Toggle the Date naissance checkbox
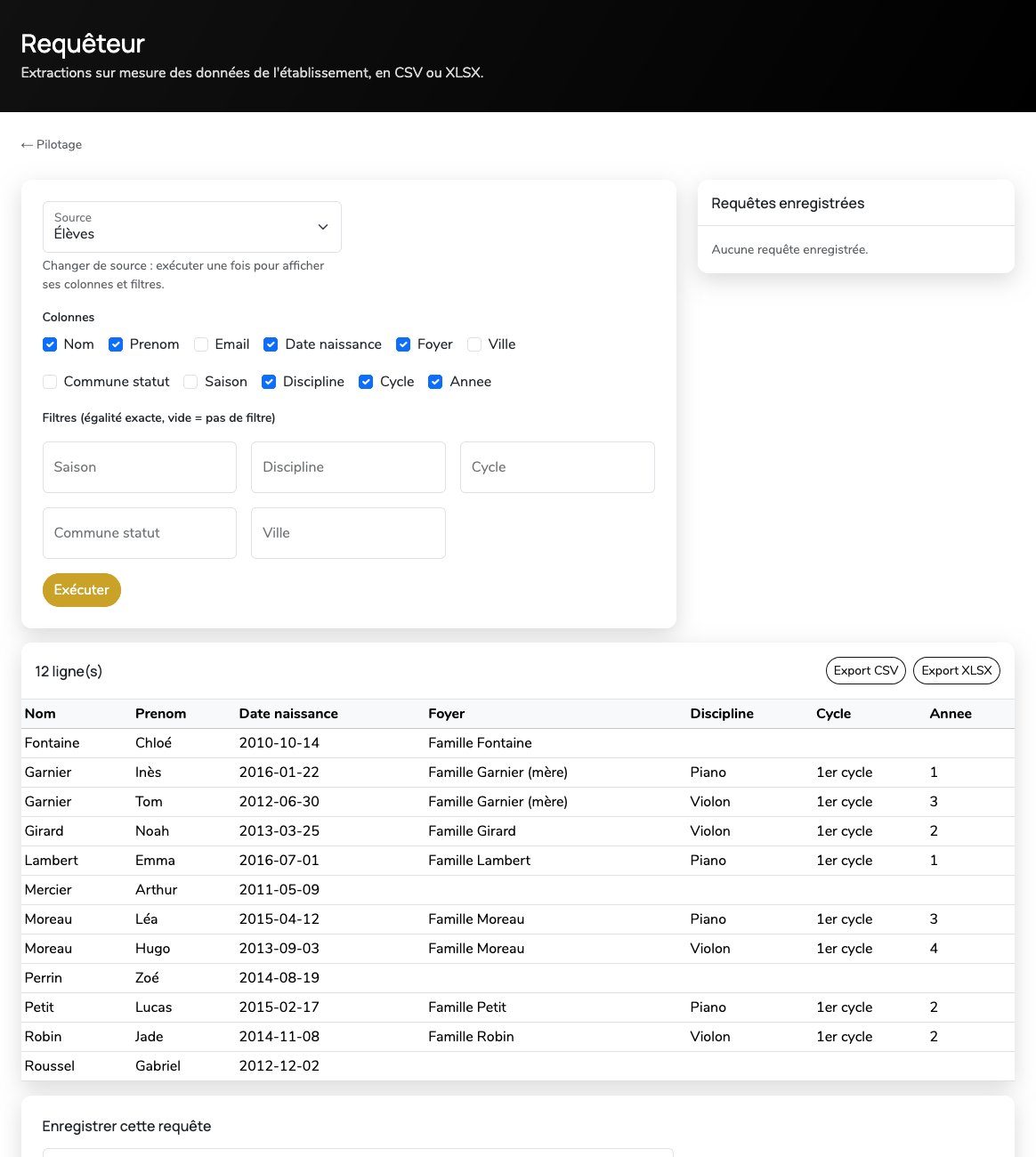1036x1157 pixels. click(x=271, y=344)
